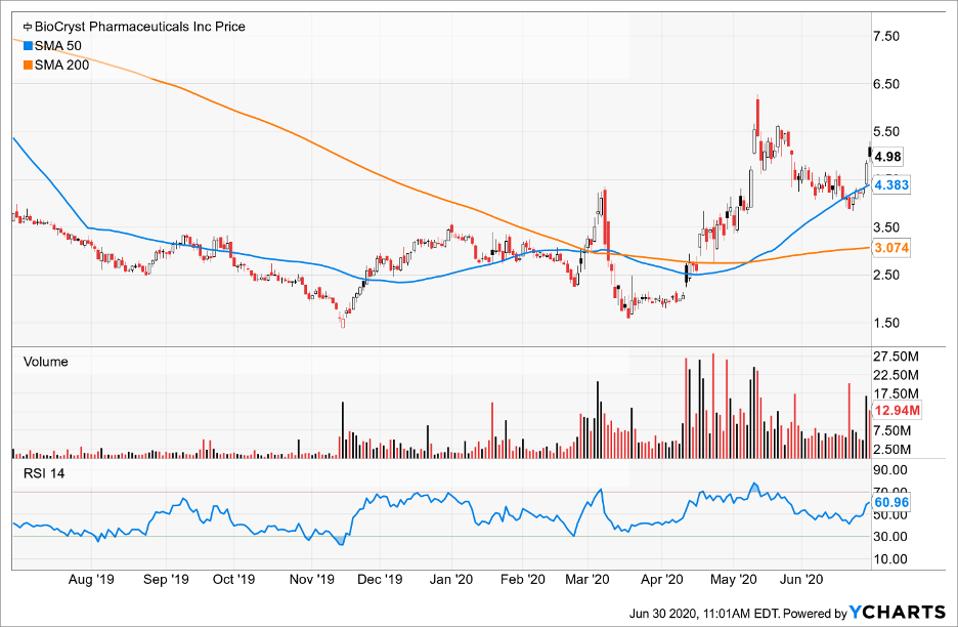Click the 5.50 price axis label

click(887, 131)
